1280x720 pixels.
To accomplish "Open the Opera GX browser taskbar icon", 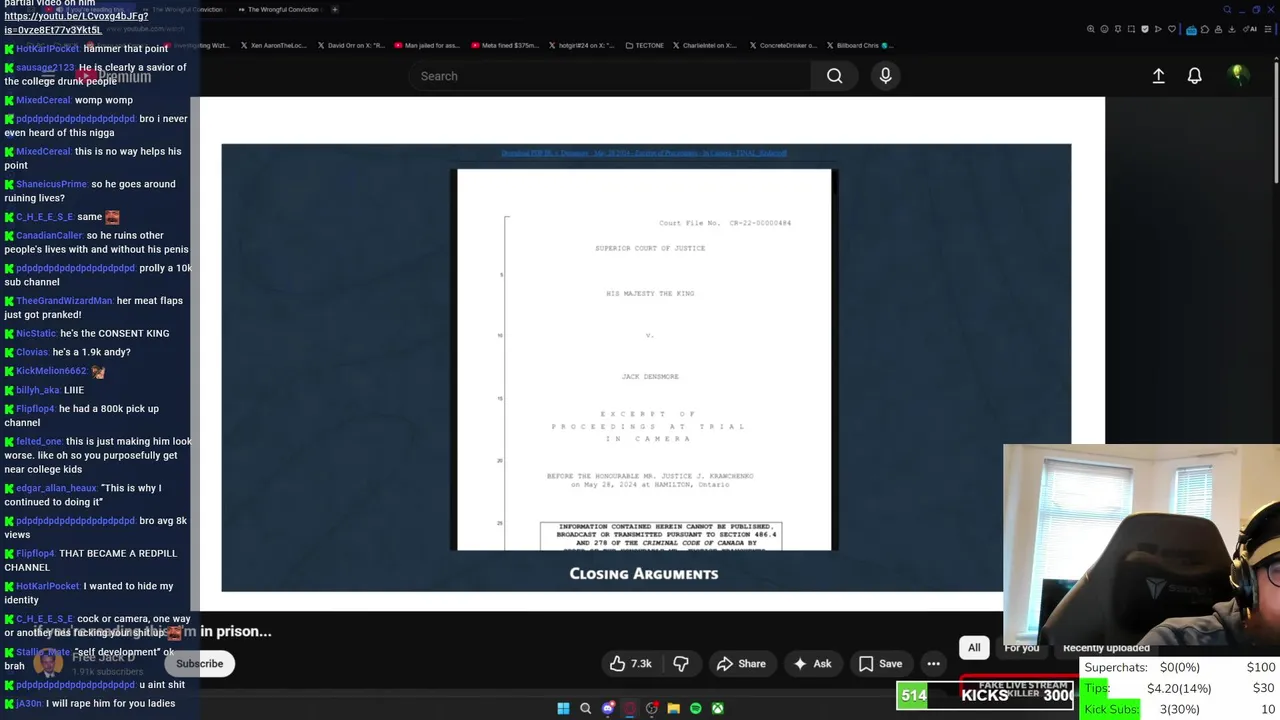I will (630, 709).
